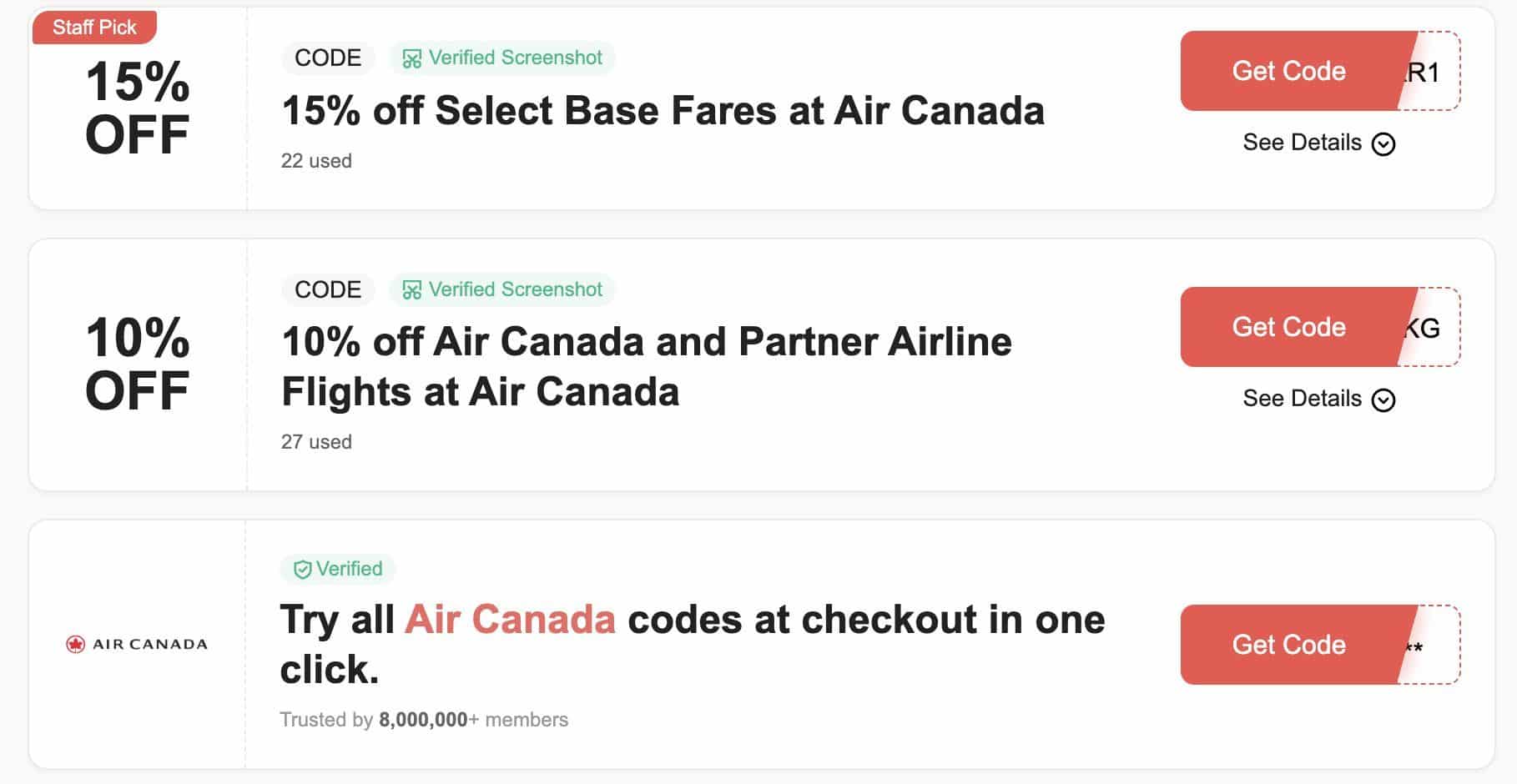Click the 15% off Select Base Fares title

point(663,110)
